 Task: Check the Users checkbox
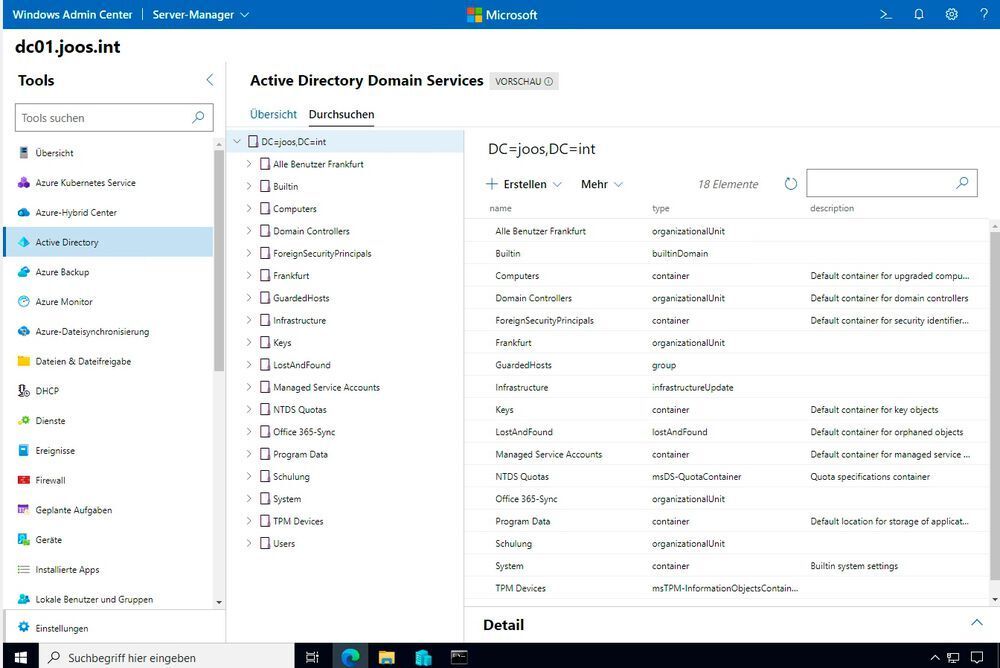pos(265,543)
